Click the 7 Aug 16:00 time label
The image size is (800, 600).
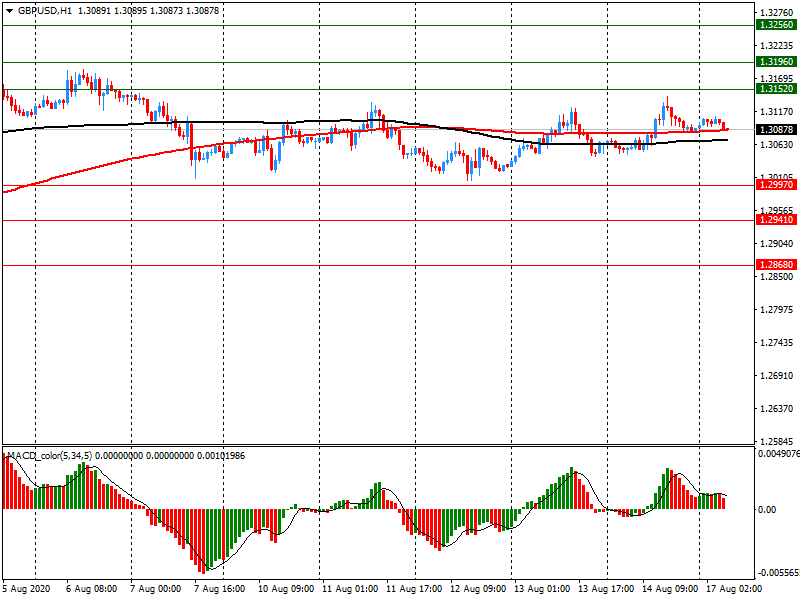click(x=219, y=590)
